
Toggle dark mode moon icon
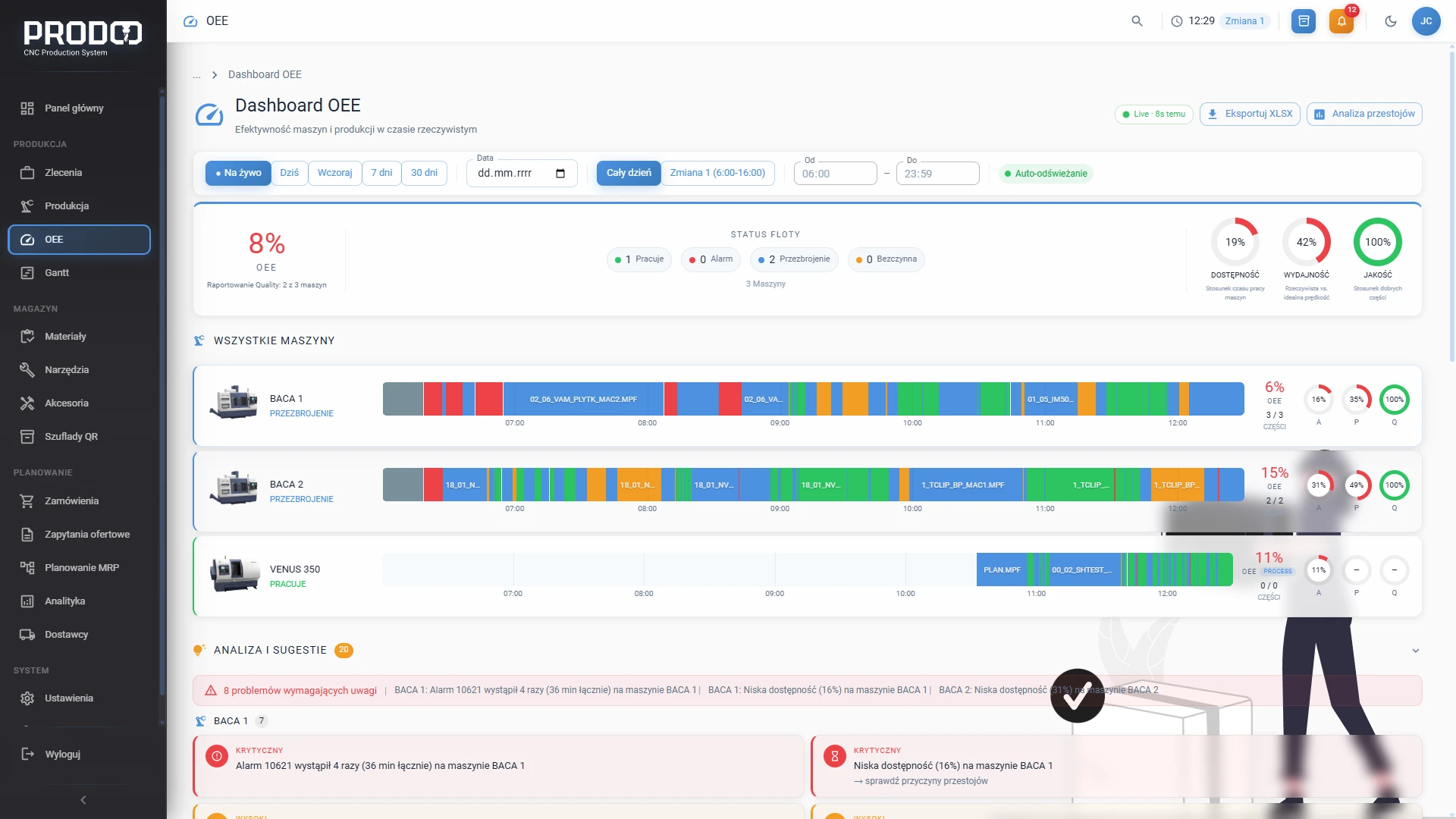pyautogui.click(x=1391, y=21)
